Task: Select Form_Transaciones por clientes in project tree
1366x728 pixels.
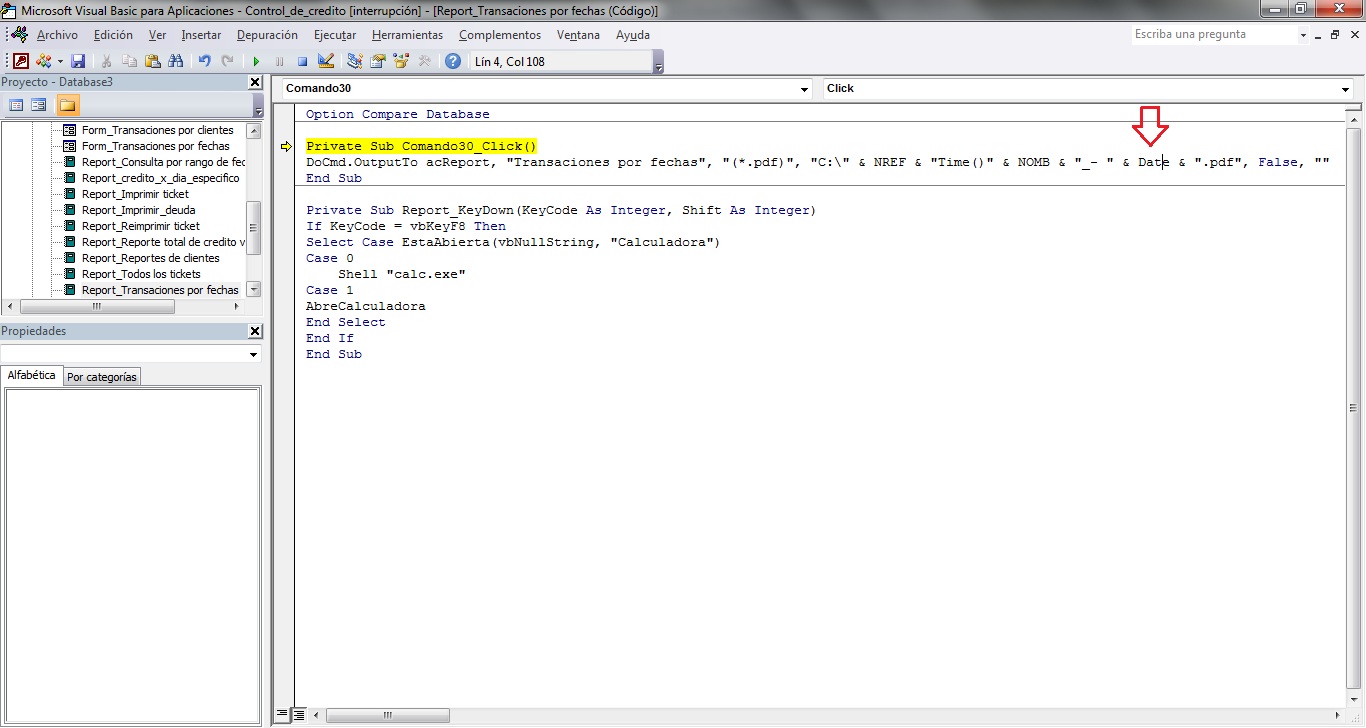Action: click(x=157, y=130)
